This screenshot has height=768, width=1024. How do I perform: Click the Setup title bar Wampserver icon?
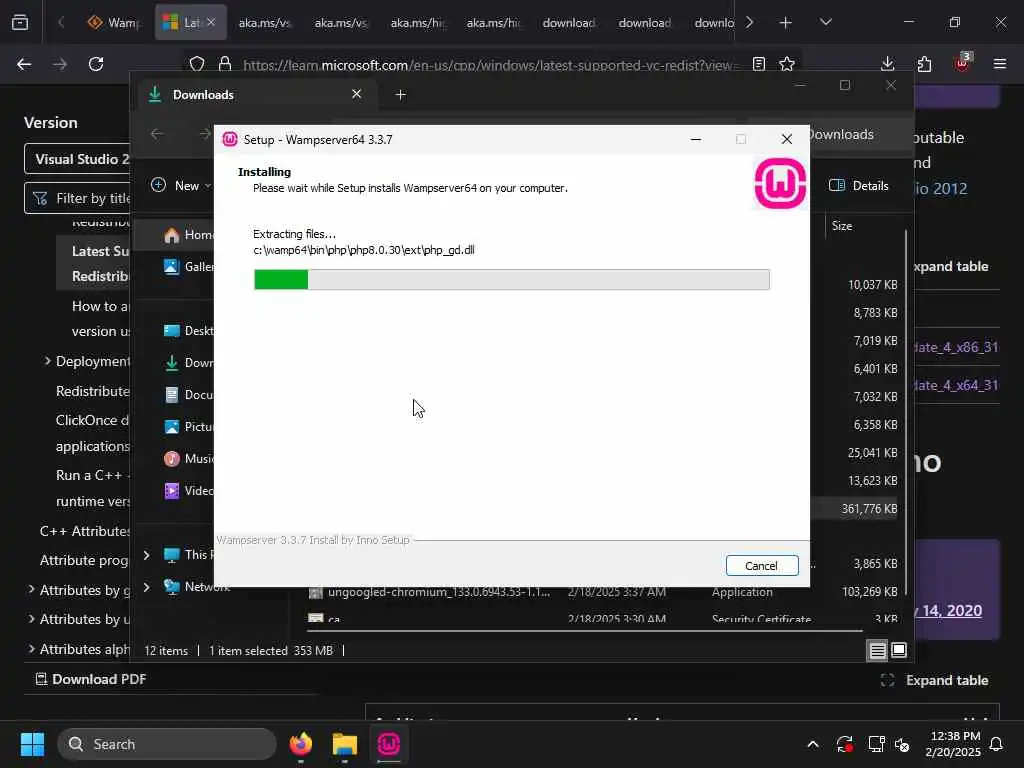[230, 139]
